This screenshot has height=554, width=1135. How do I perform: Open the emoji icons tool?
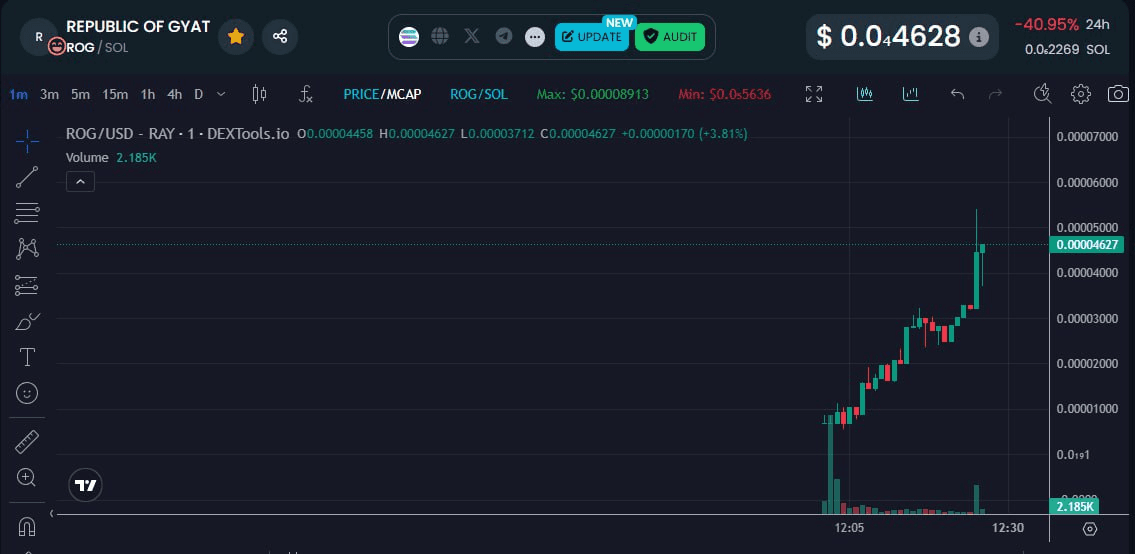[27, 393]
